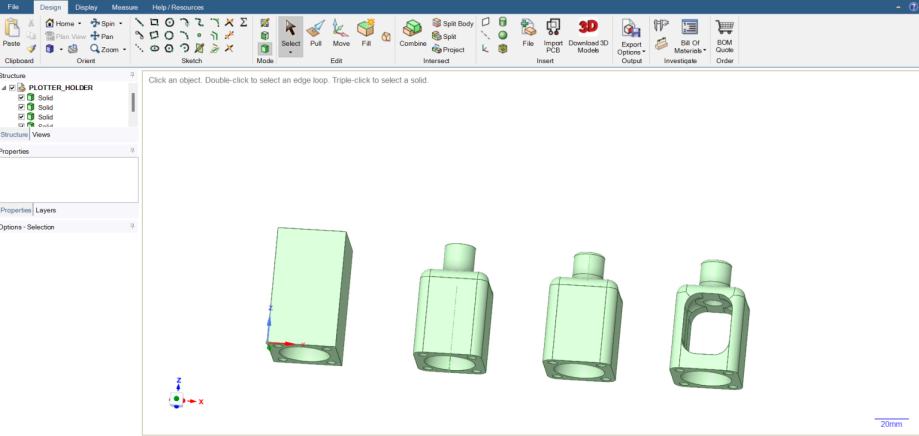Click Insert File icon

click(528, 33)
